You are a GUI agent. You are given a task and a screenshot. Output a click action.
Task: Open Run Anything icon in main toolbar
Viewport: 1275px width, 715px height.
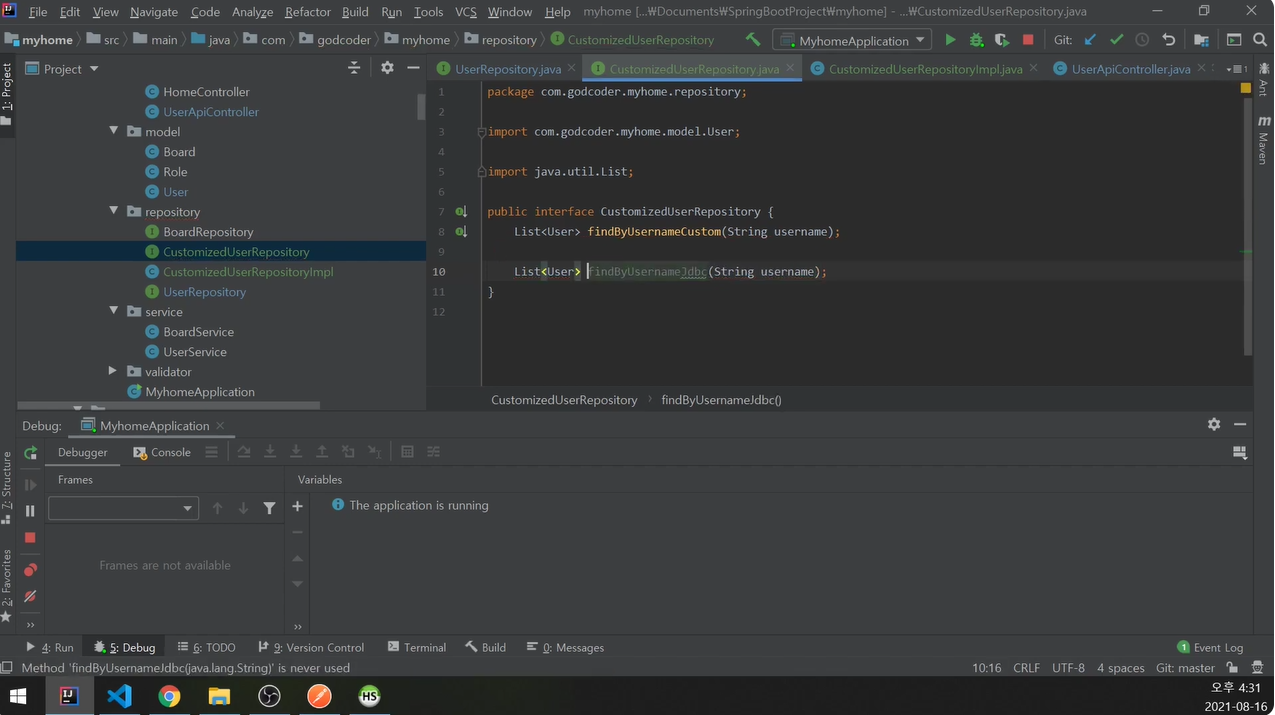click(1234, 40)
